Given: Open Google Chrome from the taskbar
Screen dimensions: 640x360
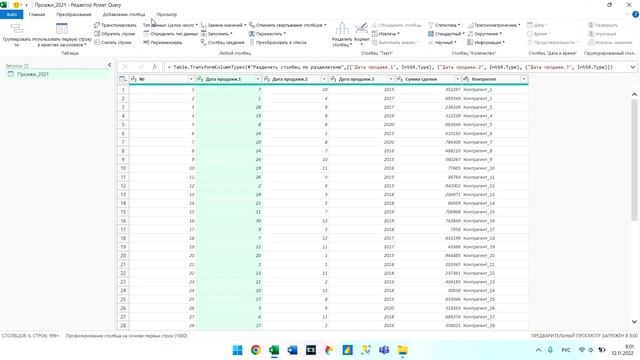Looking at the screenshot, I should [256, 350].
